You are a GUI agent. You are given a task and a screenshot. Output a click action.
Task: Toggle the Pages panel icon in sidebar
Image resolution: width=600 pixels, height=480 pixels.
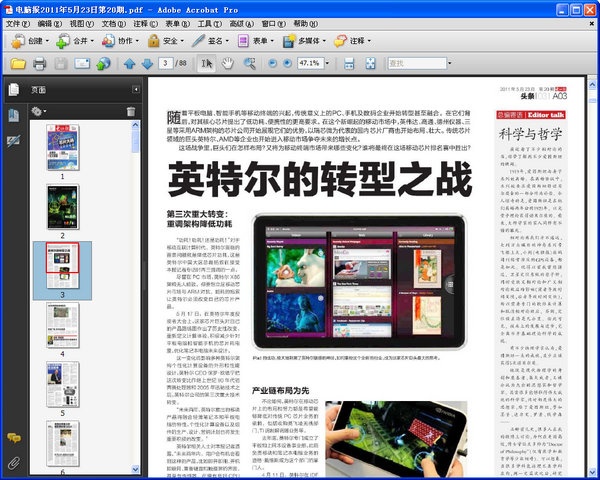13,90
